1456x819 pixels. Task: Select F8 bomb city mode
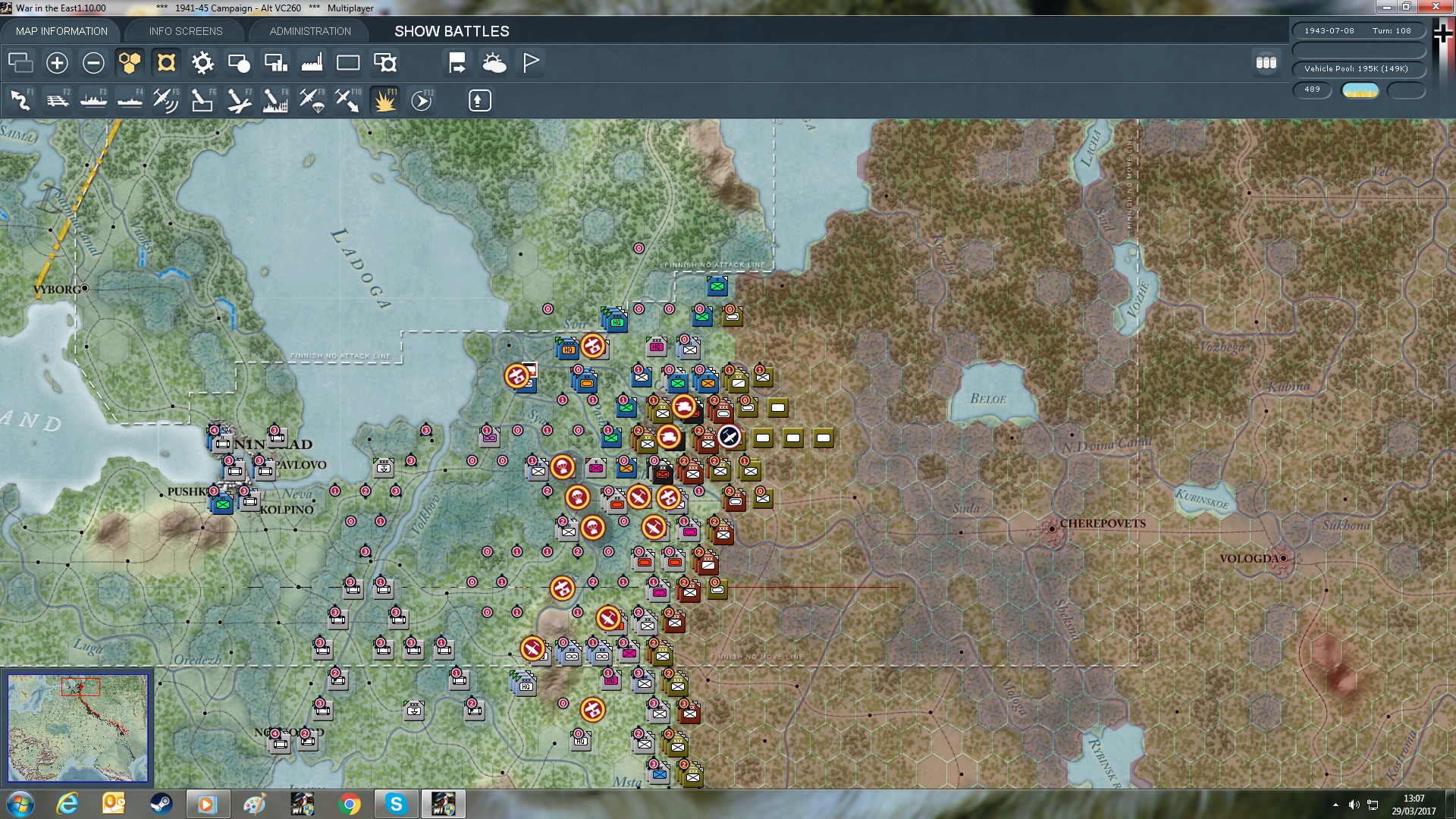click(x=275, y=100)
